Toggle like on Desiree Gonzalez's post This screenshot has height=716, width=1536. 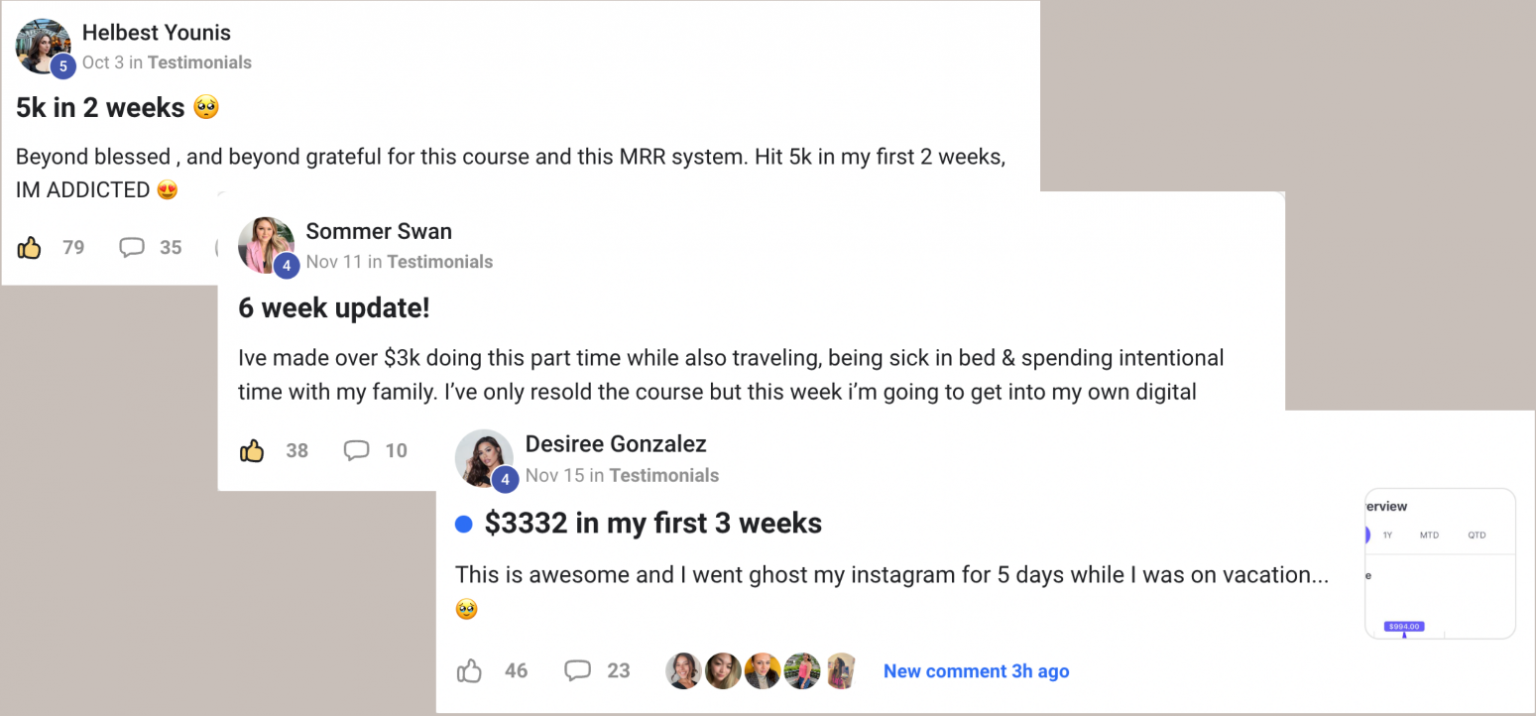(468, 671)
